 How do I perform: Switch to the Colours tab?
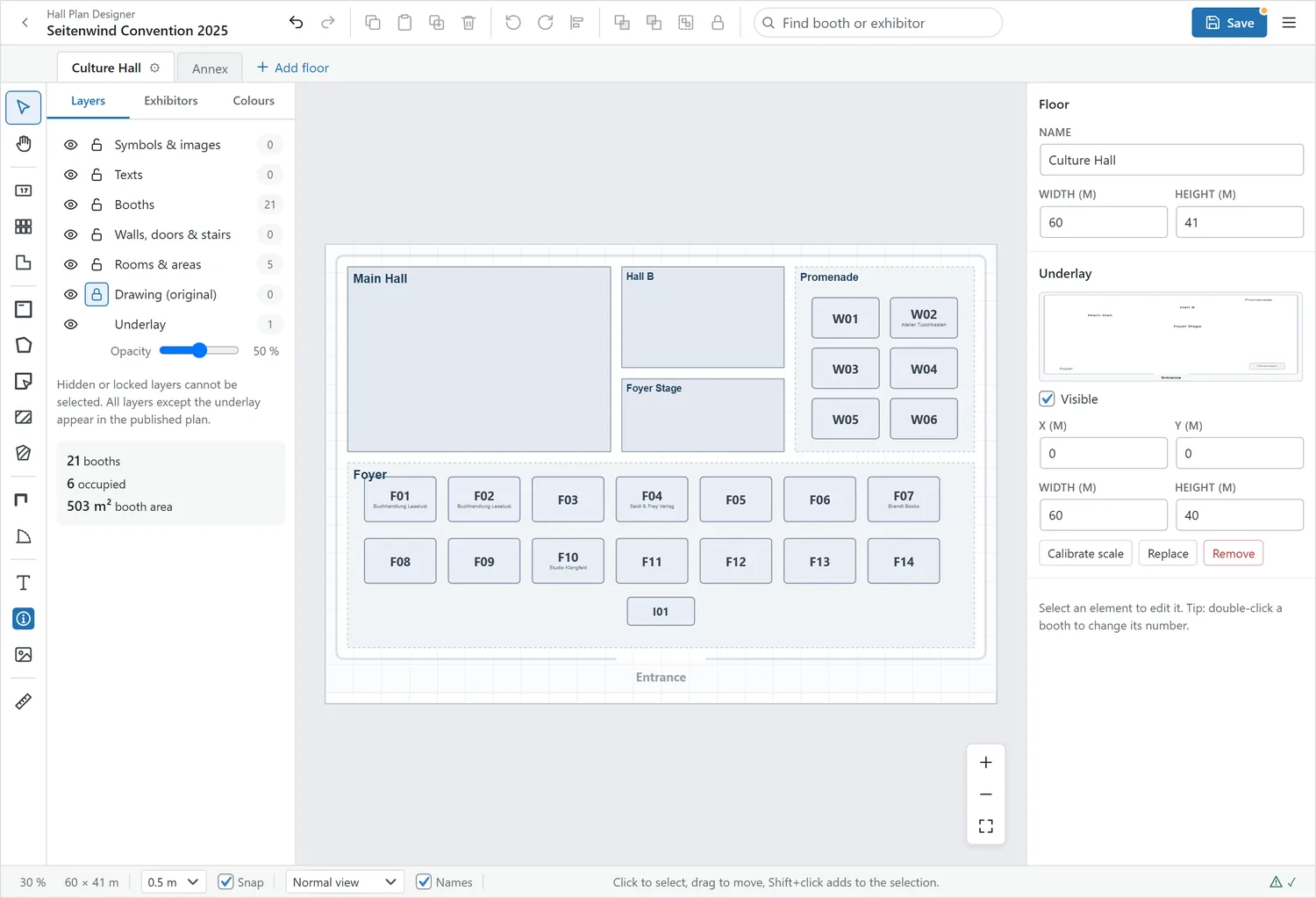click(x=254, y=101)
